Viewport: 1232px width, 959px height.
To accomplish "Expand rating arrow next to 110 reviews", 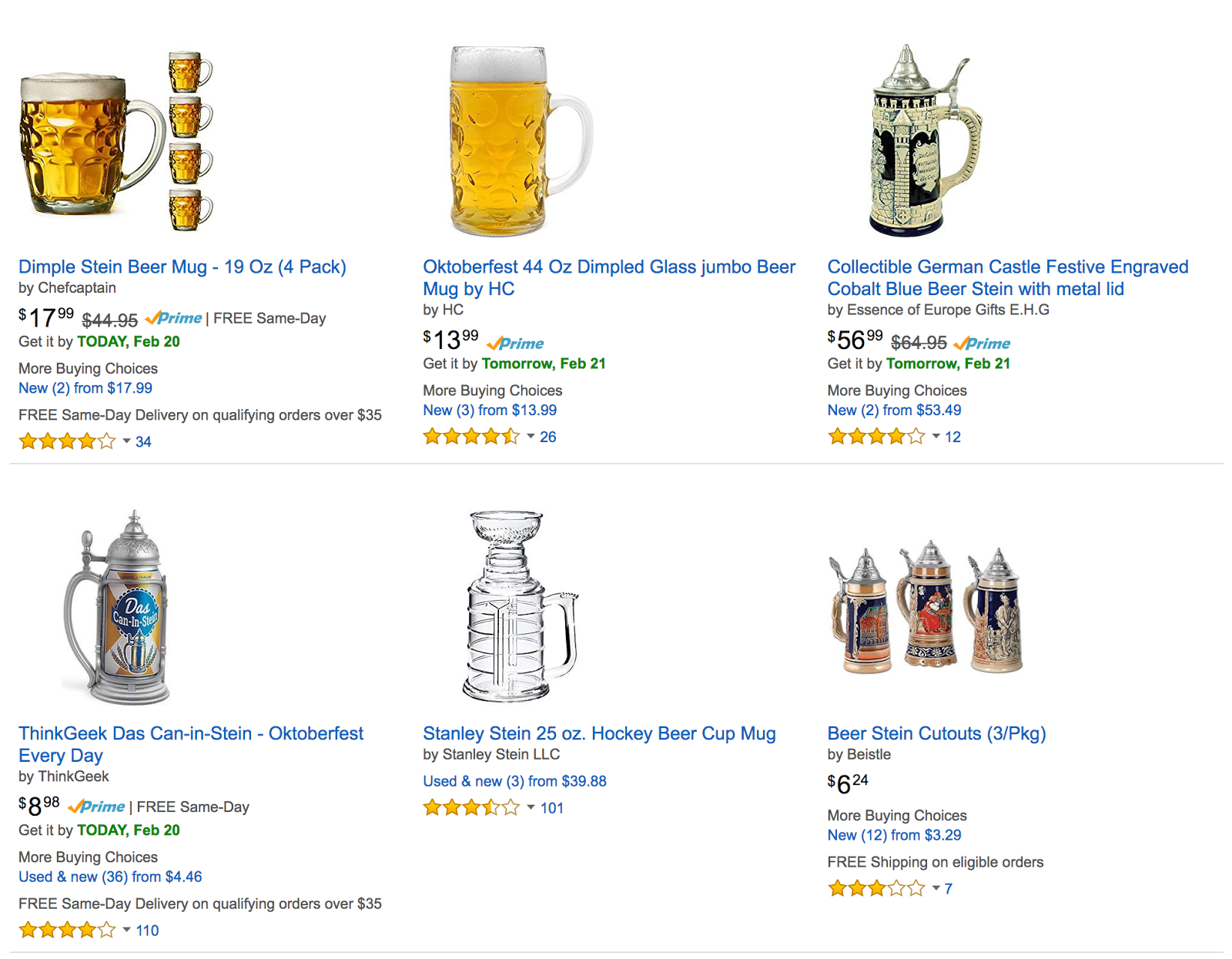I will coord(126,930).
